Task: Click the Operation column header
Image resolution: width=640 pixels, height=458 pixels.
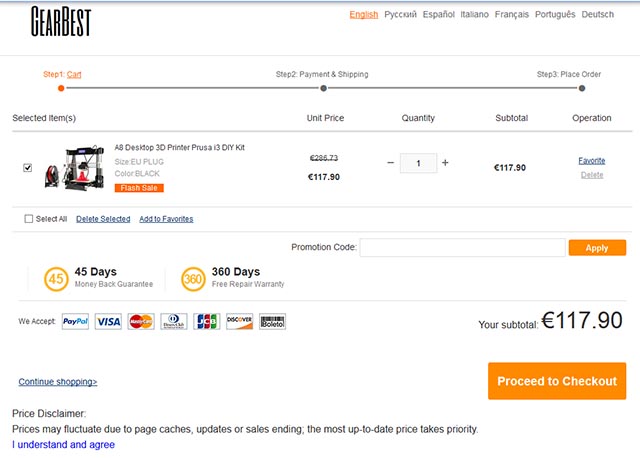Action: click(592, 118)
